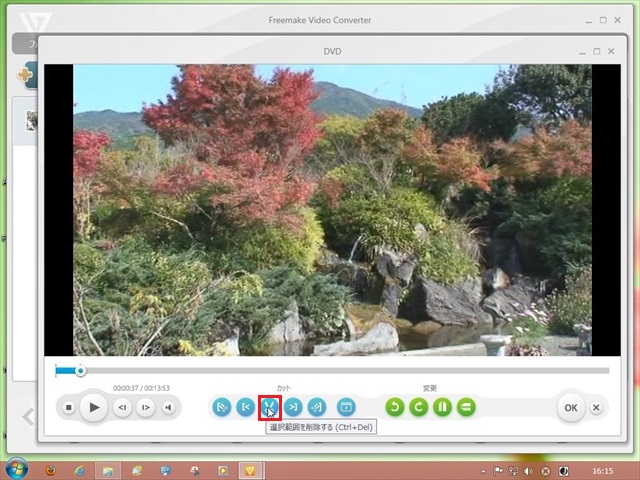Open Windows Start menu
The image size is (640, 480).
(16, 469)
